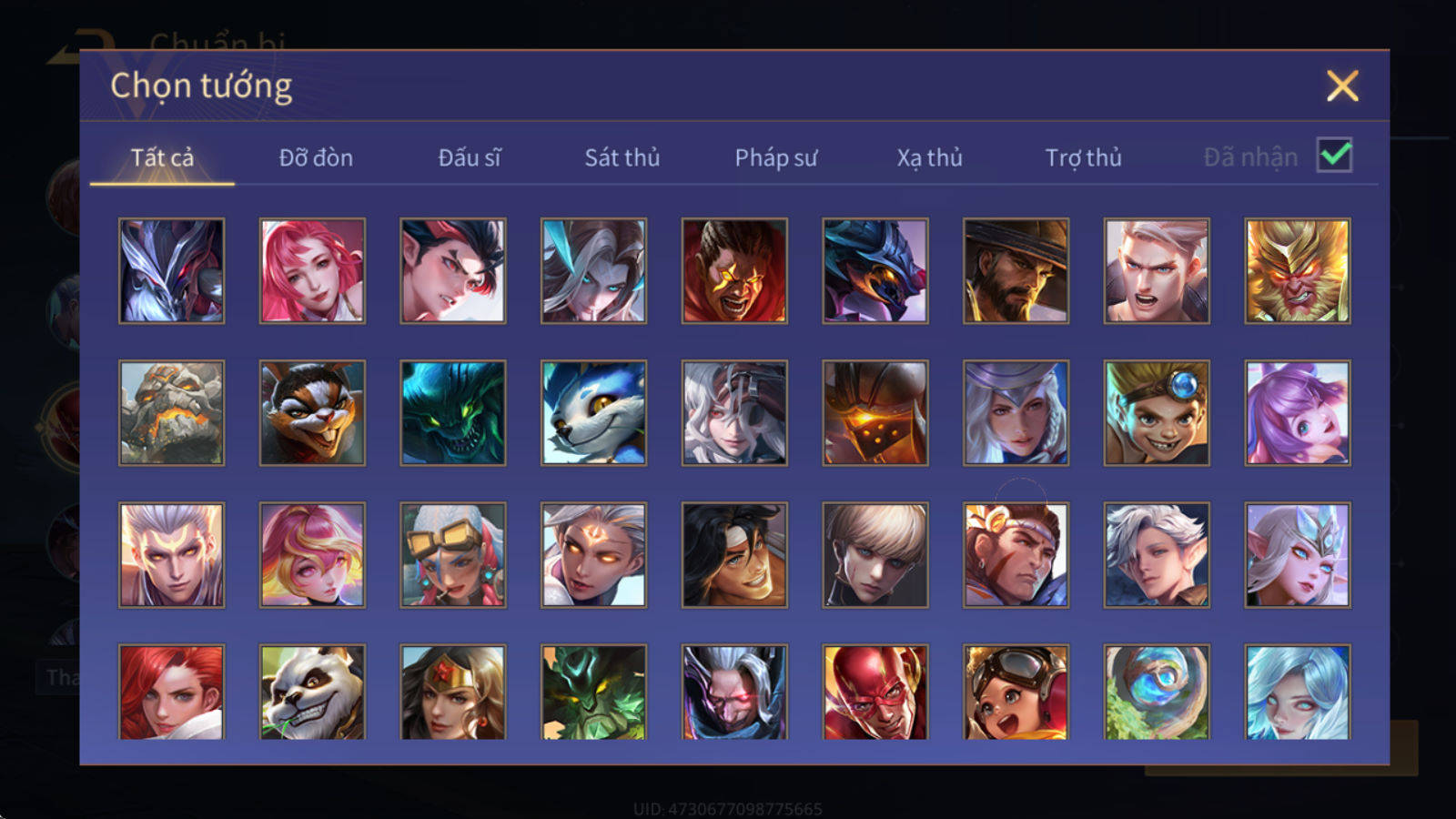Screen dimensions: 1456x819
Task: Select the goggles pilot girl hero
Action: [1016, 692]
